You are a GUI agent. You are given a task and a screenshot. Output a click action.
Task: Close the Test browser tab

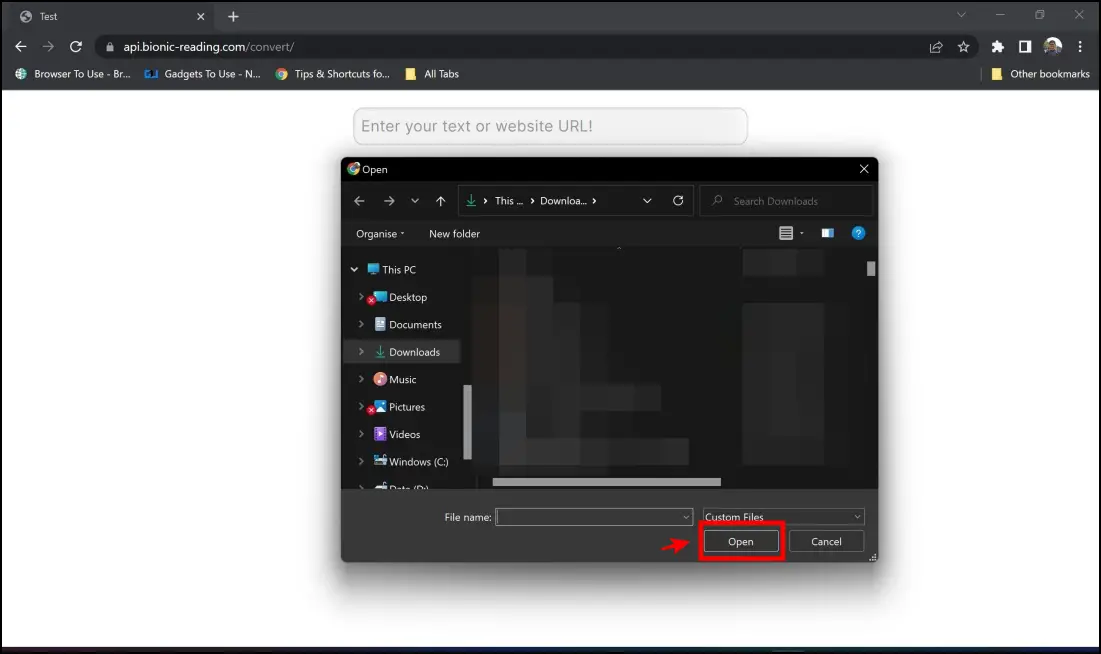[201, 16]
